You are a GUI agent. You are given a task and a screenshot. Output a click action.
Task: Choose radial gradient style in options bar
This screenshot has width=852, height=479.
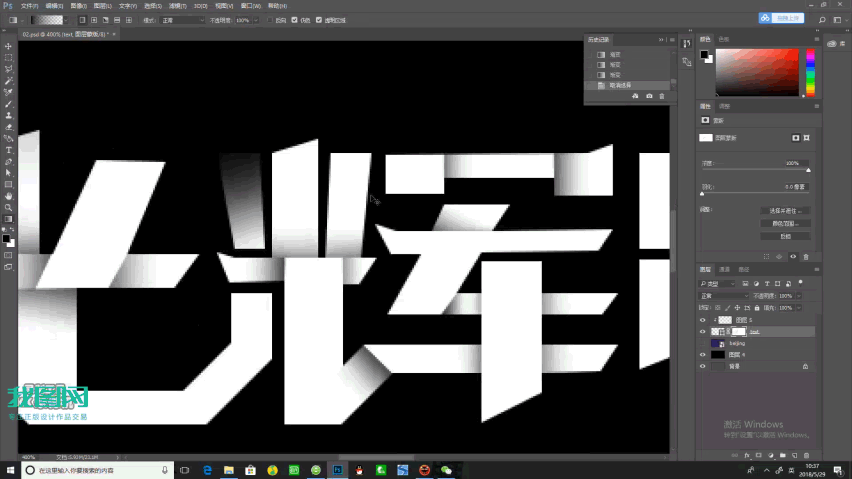tap(94, 20)
